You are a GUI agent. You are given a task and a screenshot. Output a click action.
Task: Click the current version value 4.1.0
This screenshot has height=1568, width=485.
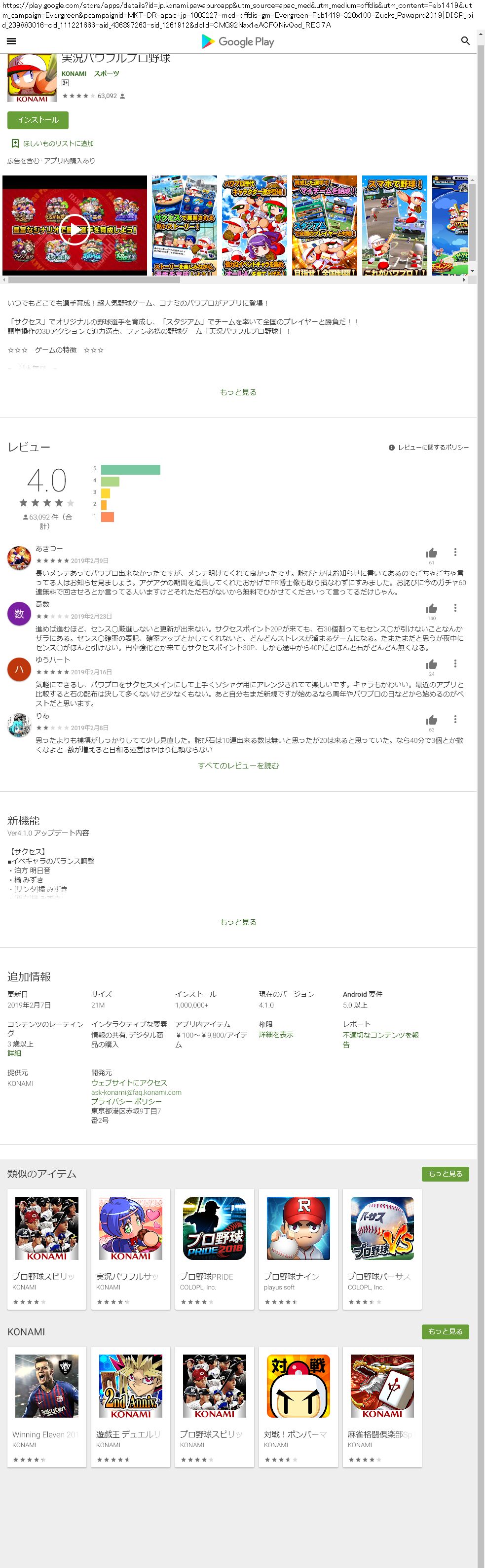point(266,1005)
